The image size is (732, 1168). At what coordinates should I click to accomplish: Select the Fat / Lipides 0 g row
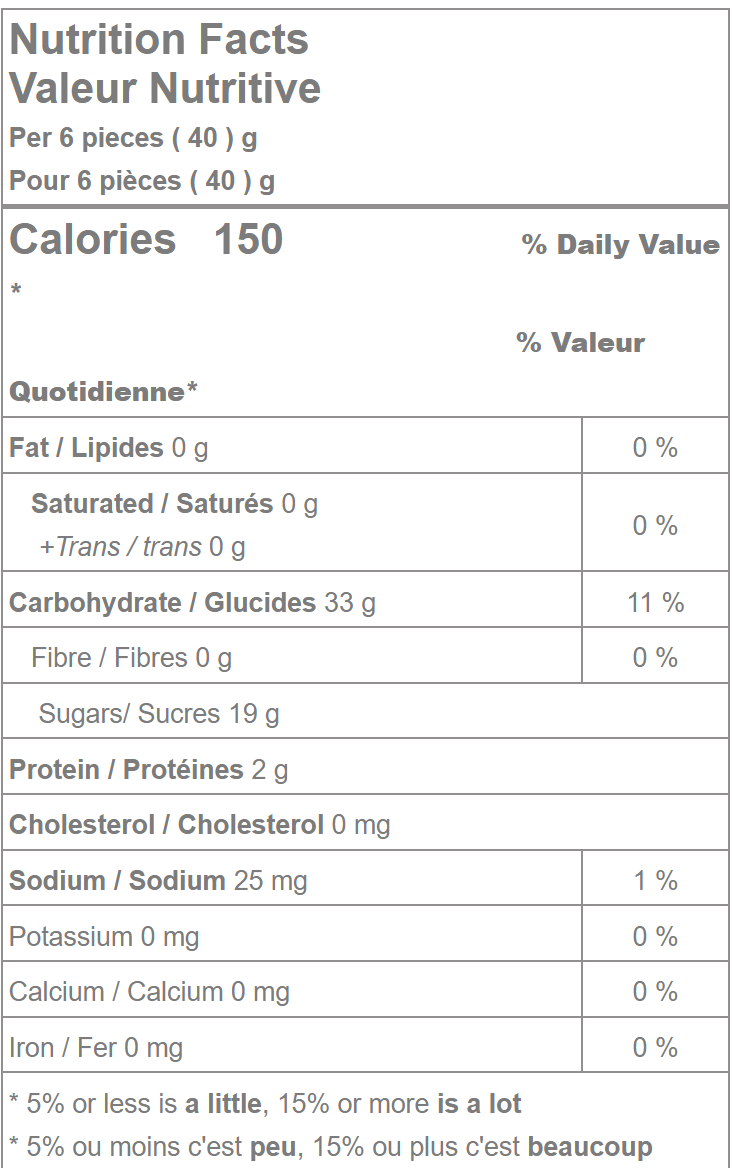tap(109, 447)
